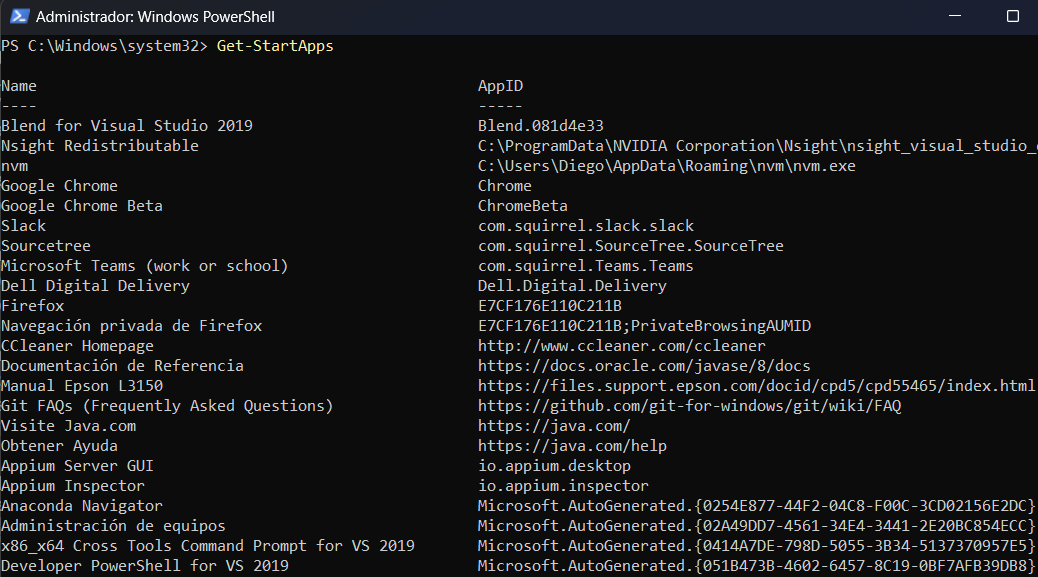The width and height of the screenshot is (1038, 577).
Task: Select the 'Dell.Digital.Delivery' AppID
Action: pos(573,286)
